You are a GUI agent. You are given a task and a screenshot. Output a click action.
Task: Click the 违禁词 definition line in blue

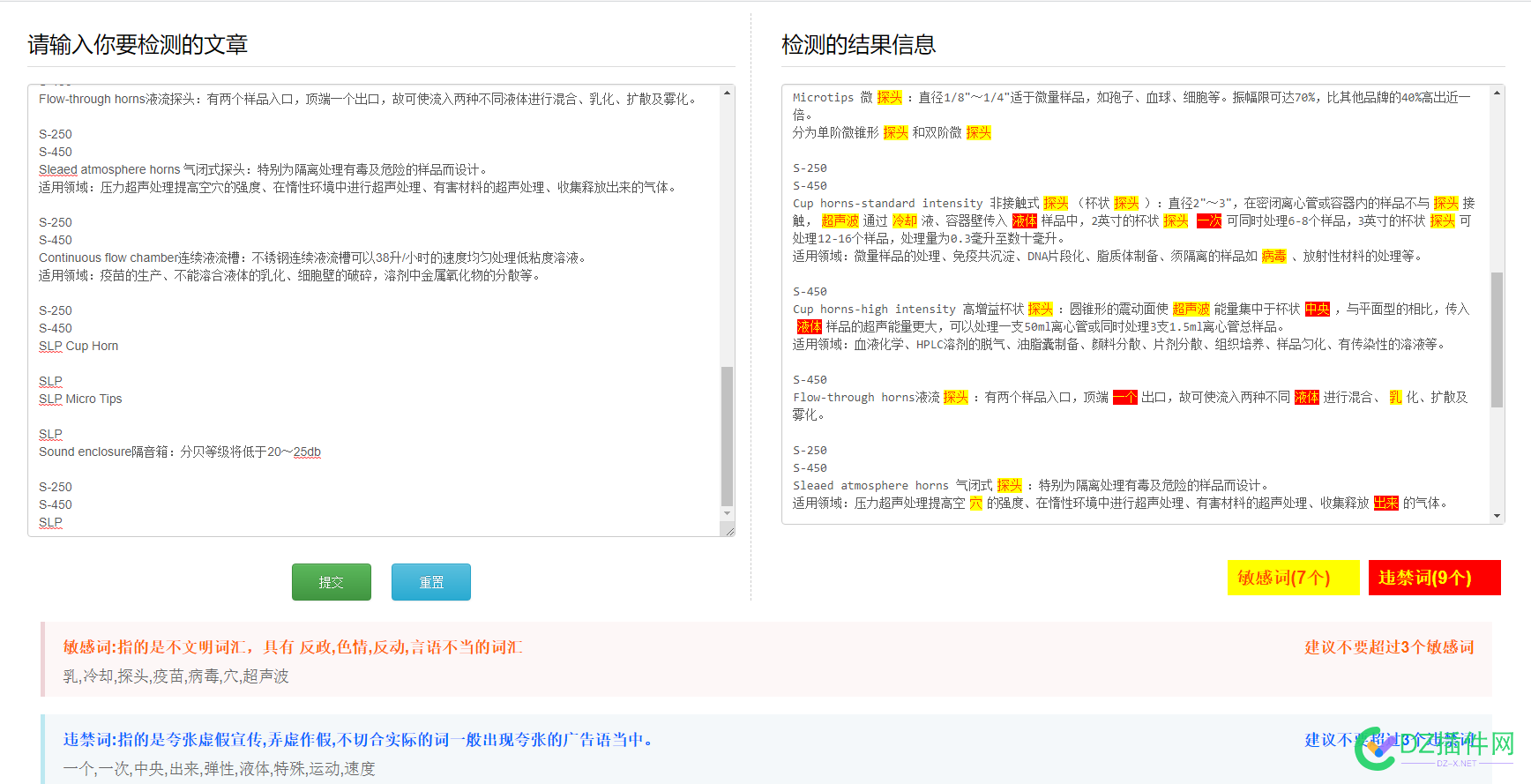click(x=359, y=740)
